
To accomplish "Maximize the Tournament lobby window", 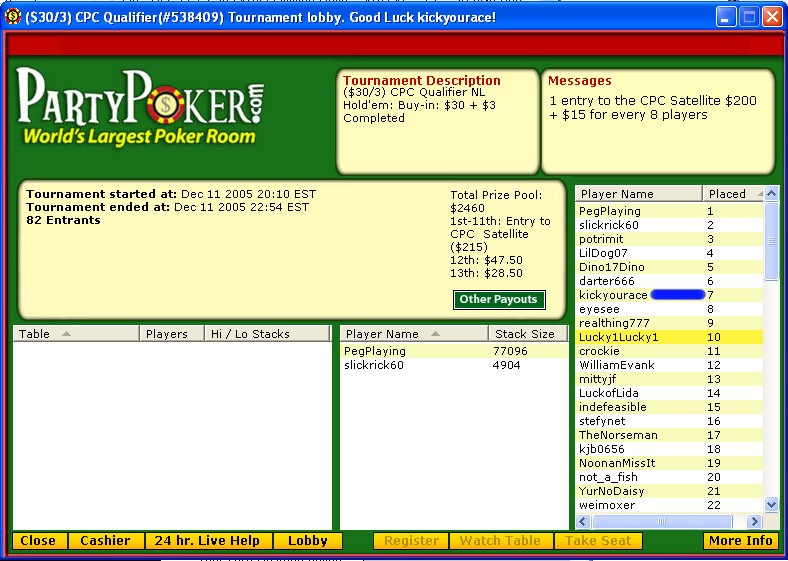I will pyautogui.click(x=749, y=17).
